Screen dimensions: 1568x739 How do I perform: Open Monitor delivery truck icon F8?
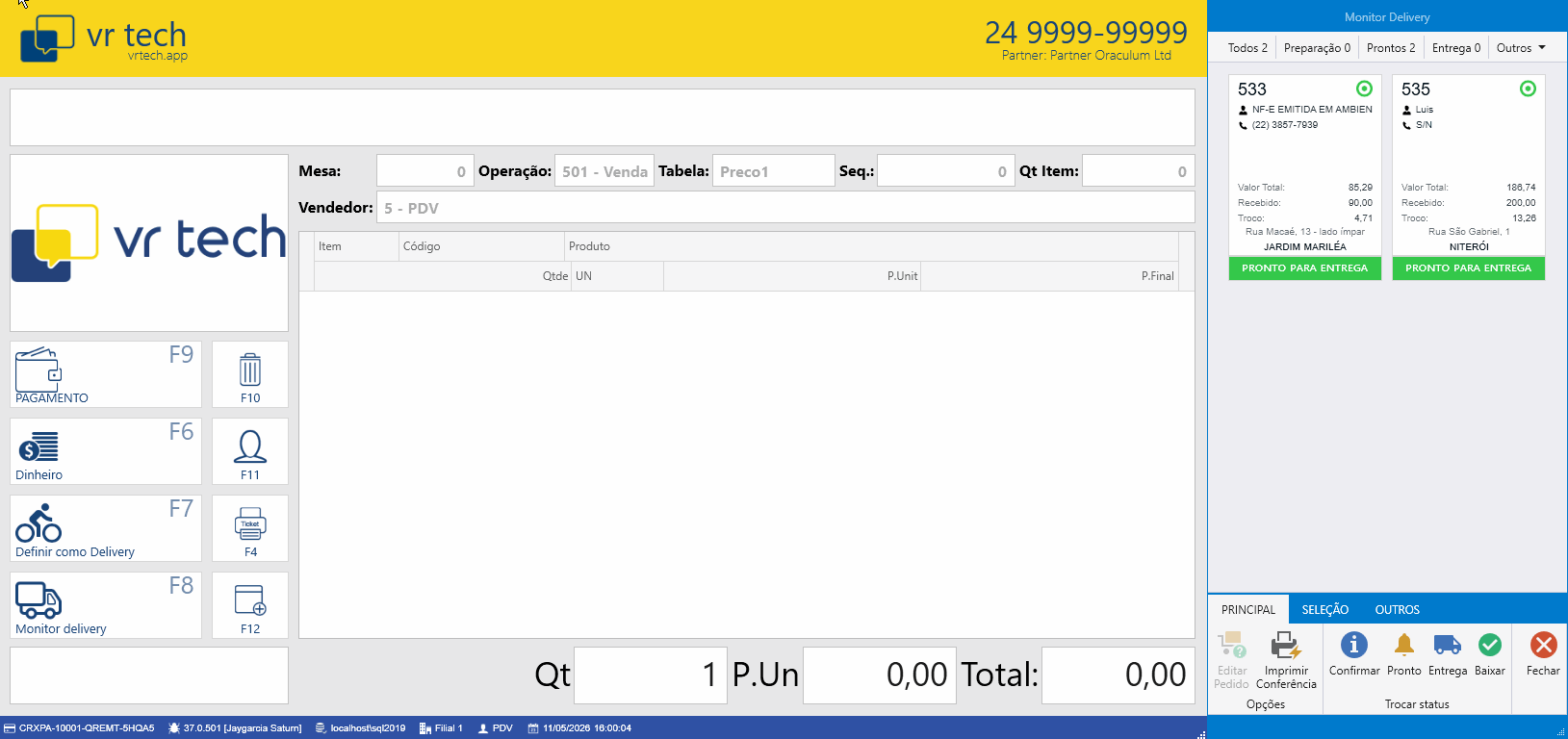point(39,599)
